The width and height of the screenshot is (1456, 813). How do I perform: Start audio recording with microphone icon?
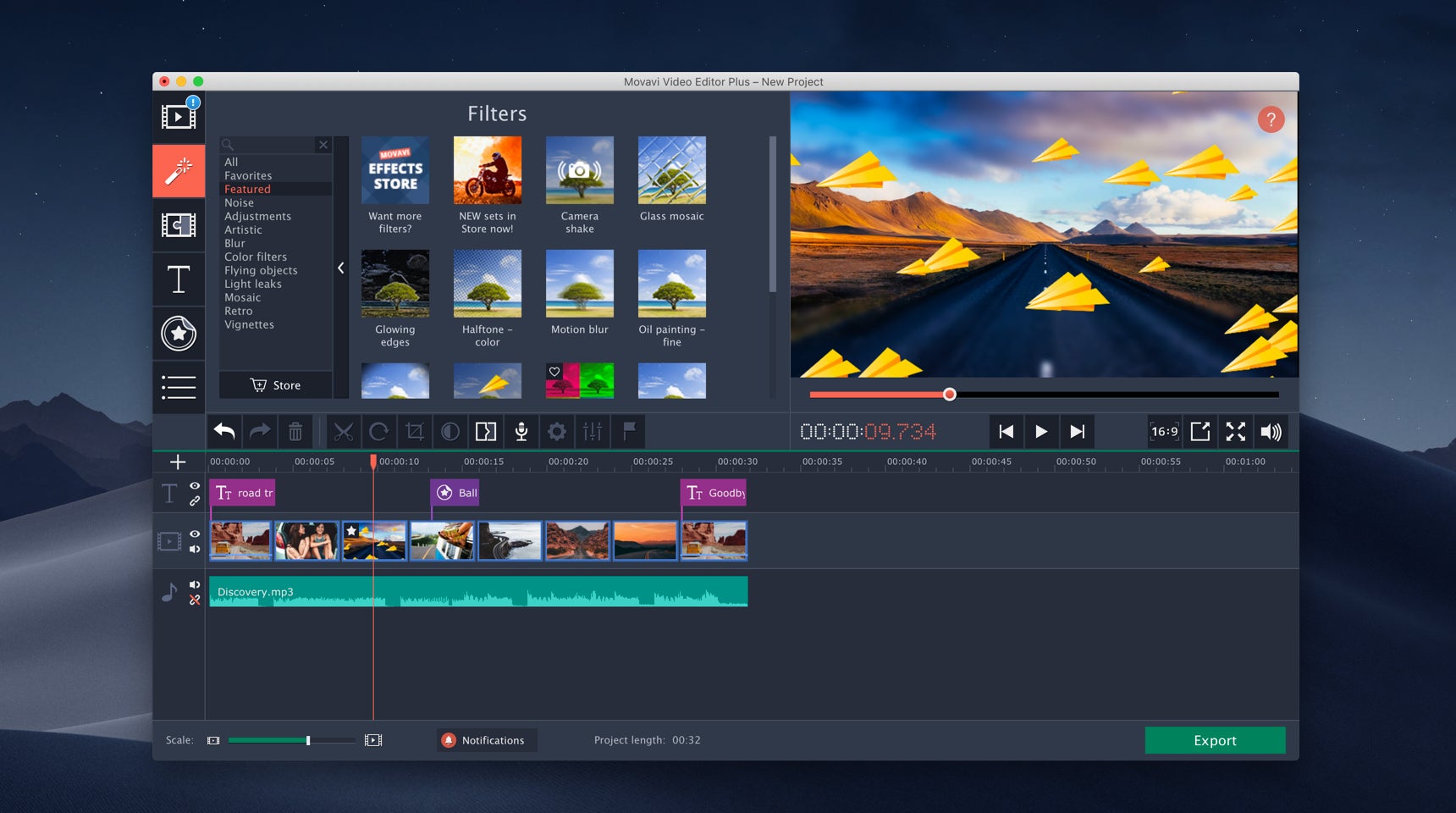pos(521,432)
